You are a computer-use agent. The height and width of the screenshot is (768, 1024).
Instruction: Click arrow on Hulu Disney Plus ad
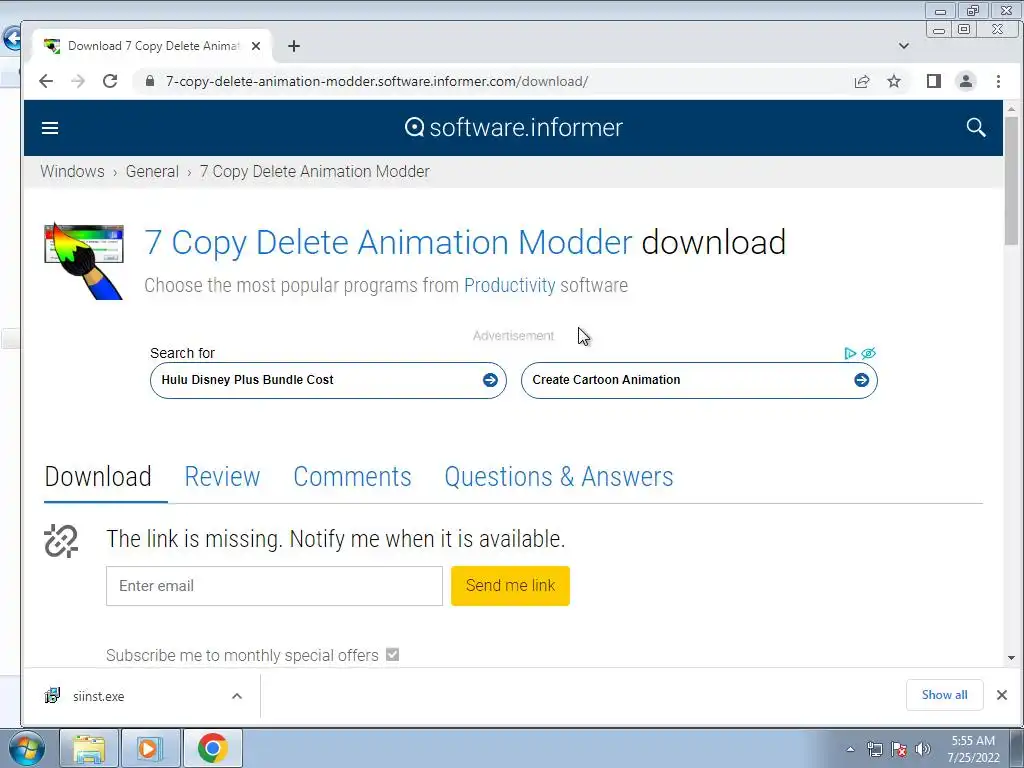490,380
